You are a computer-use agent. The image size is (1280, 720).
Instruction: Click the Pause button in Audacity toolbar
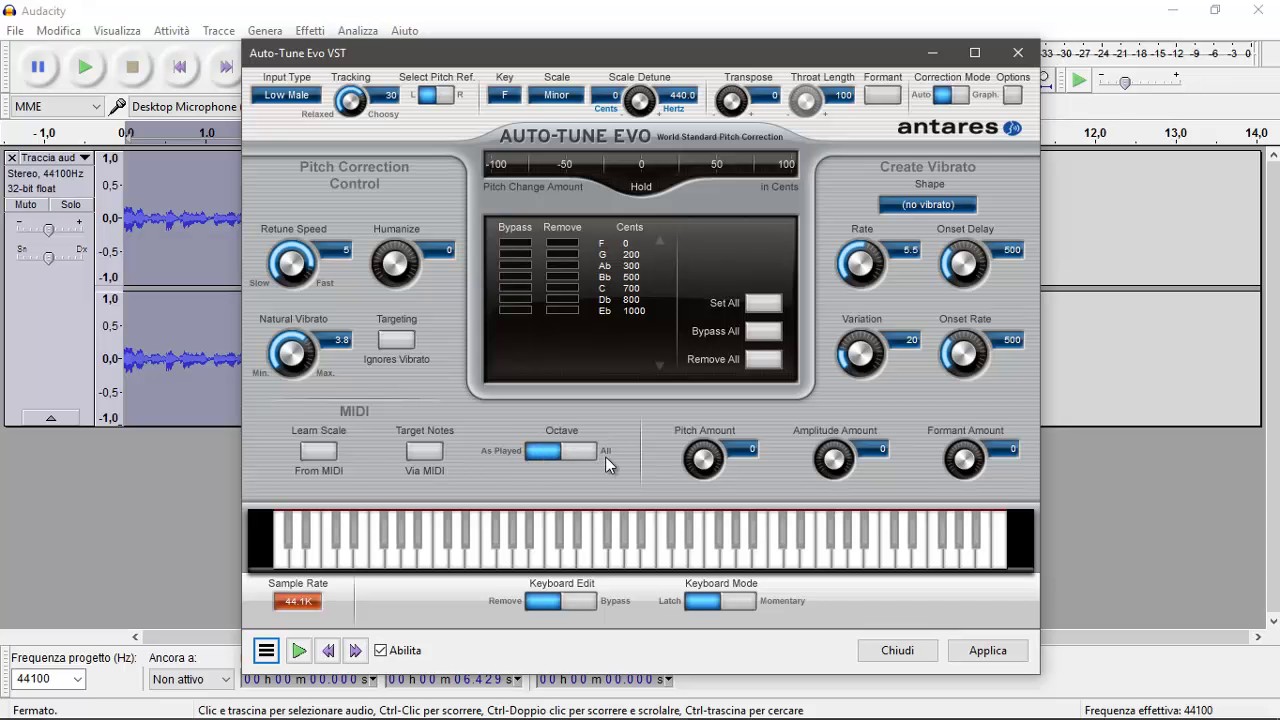(38, 67)
